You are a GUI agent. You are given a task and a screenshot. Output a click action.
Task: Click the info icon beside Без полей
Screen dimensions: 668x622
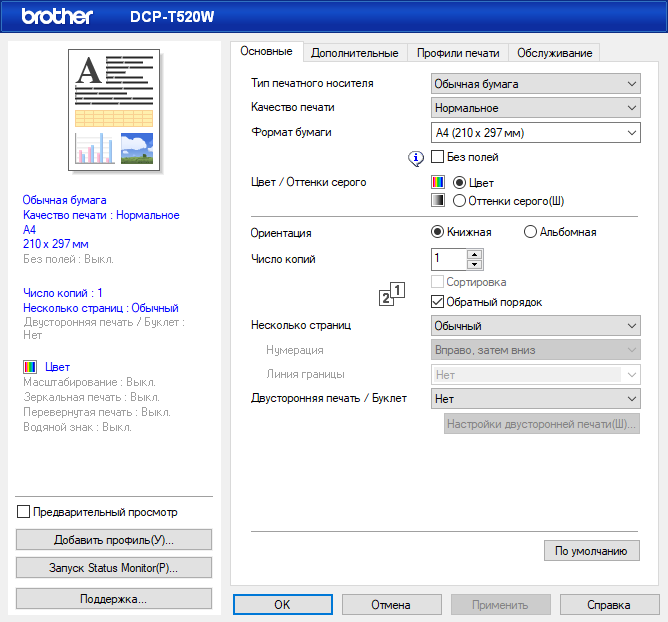(x=416, y=158)
